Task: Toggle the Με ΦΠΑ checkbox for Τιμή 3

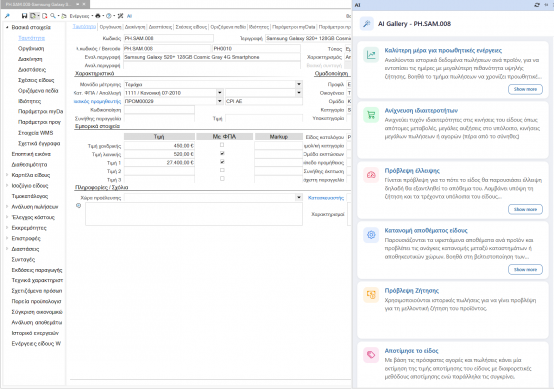Action: [x=222, y=178]
